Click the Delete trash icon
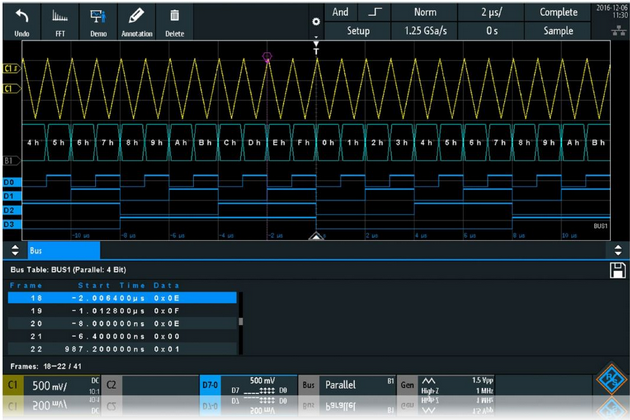630x420 pixels. tap(174, 23)
